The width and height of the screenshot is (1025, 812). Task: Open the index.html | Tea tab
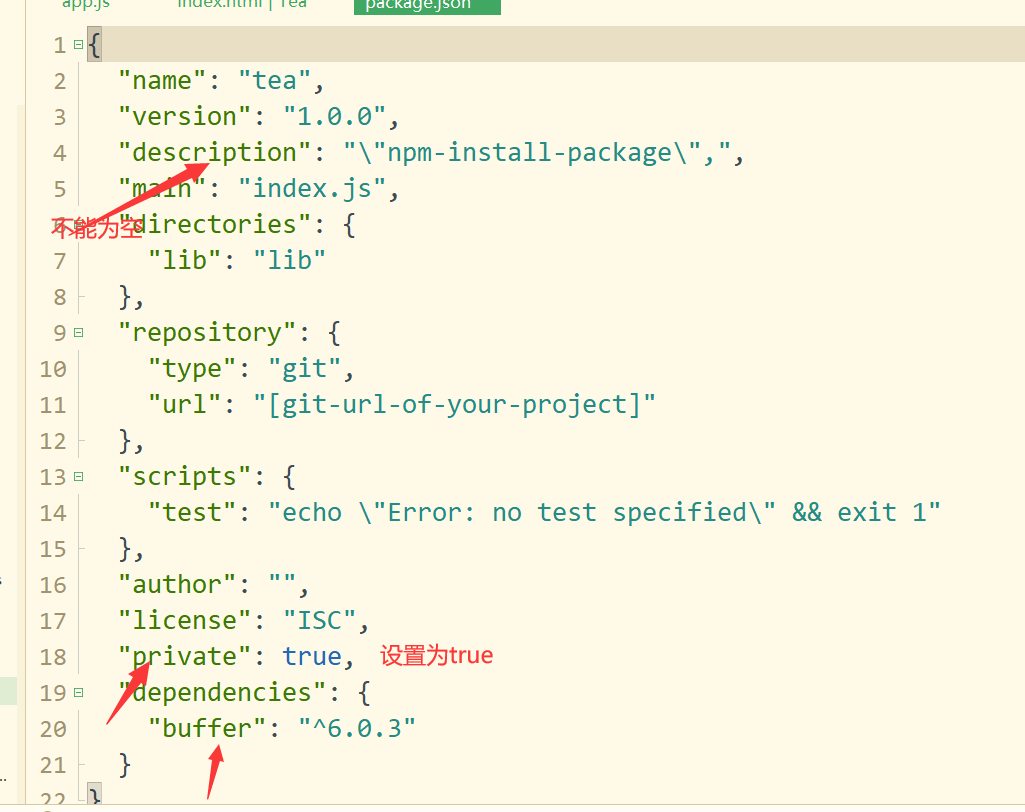pyautogui.click(x=242, y=5)
